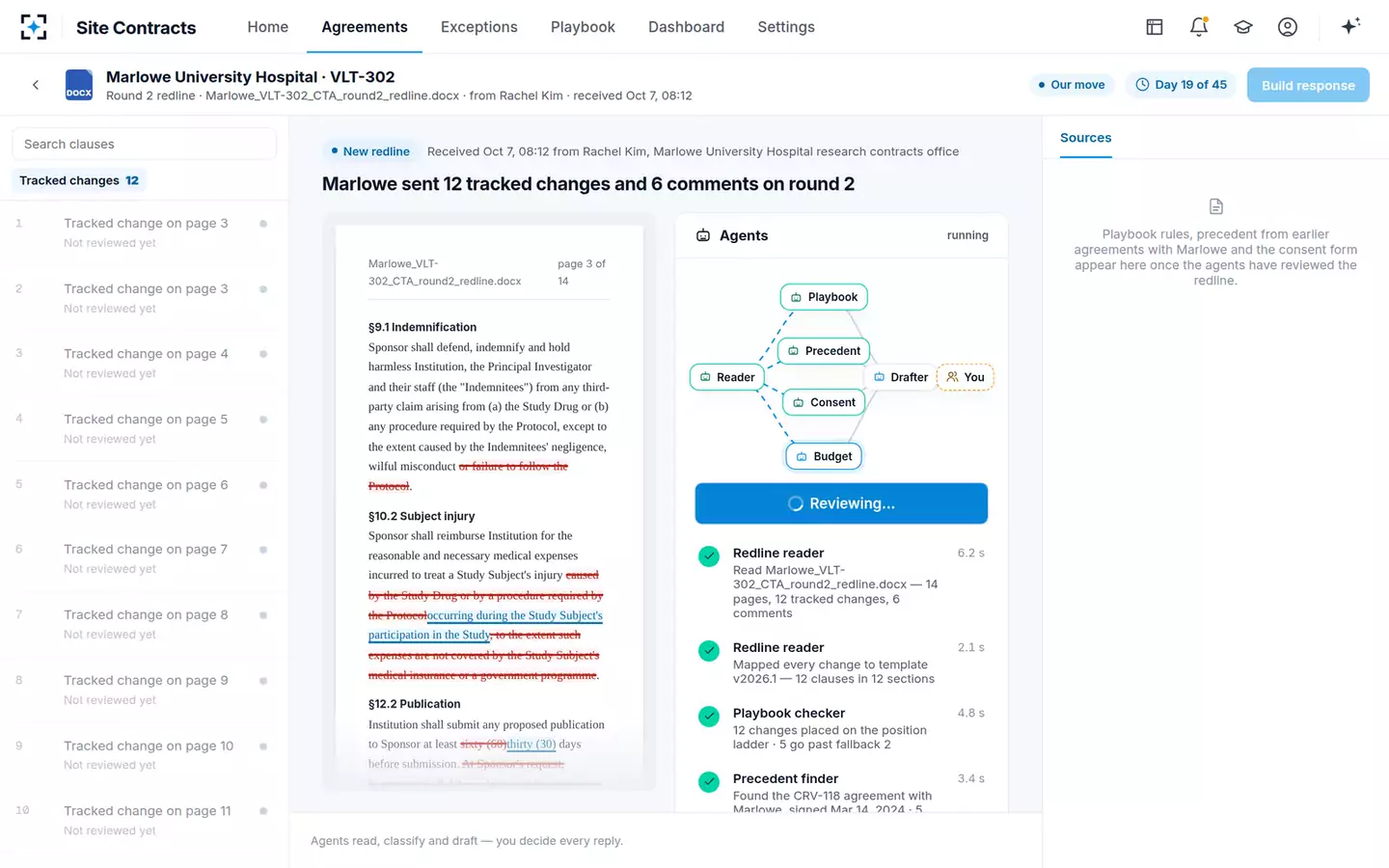Open notifications bell

click(x=1199, y=27)
